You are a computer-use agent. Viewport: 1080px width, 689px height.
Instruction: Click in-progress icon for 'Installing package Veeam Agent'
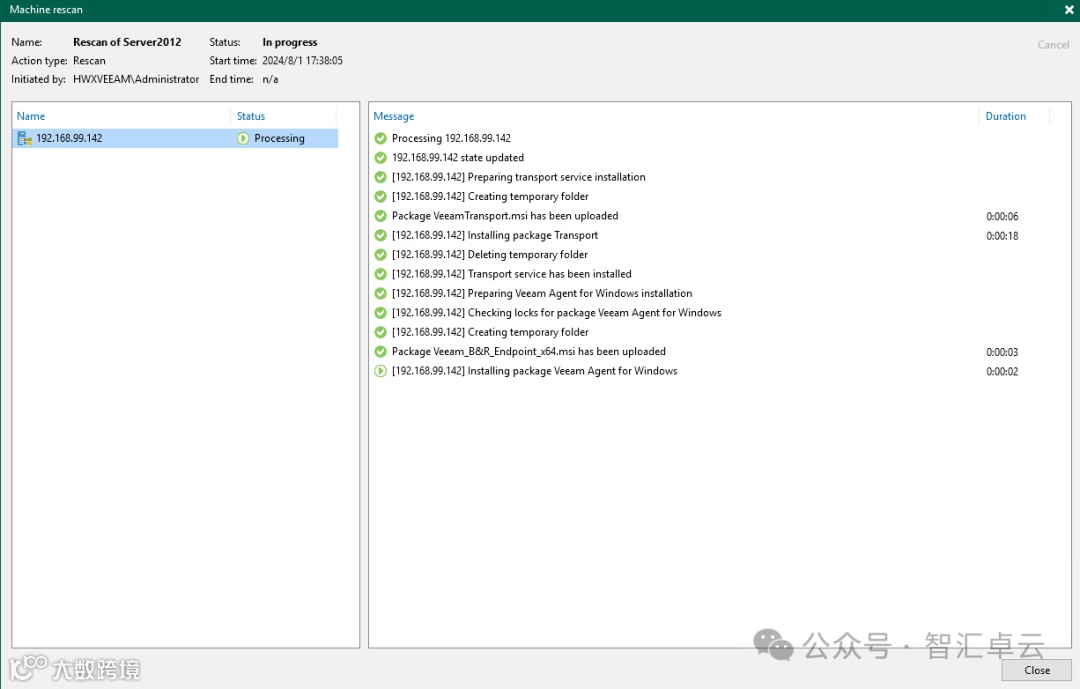click(x=380, y=371)
